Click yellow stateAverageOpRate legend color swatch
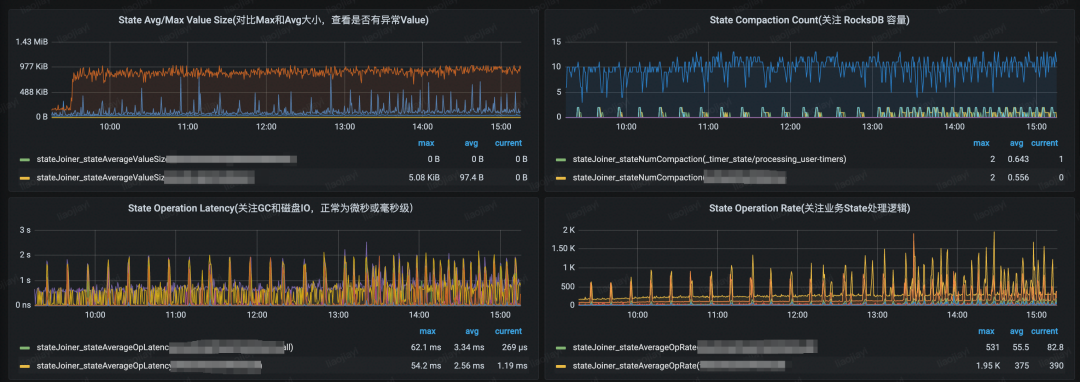Screen dimensions: 1080x382 tap(562, 365)
